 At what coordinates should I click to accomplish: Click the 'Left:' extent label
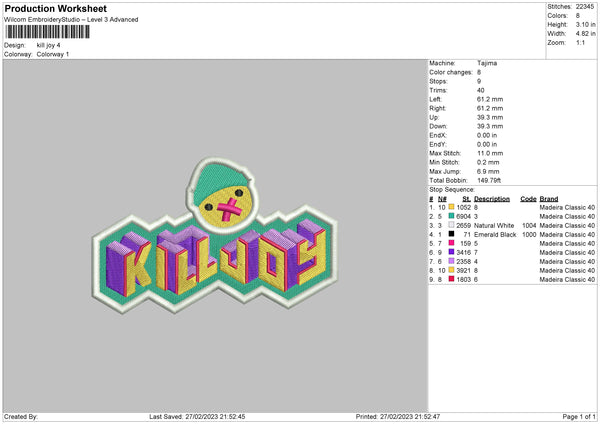[x=435, y=99]
